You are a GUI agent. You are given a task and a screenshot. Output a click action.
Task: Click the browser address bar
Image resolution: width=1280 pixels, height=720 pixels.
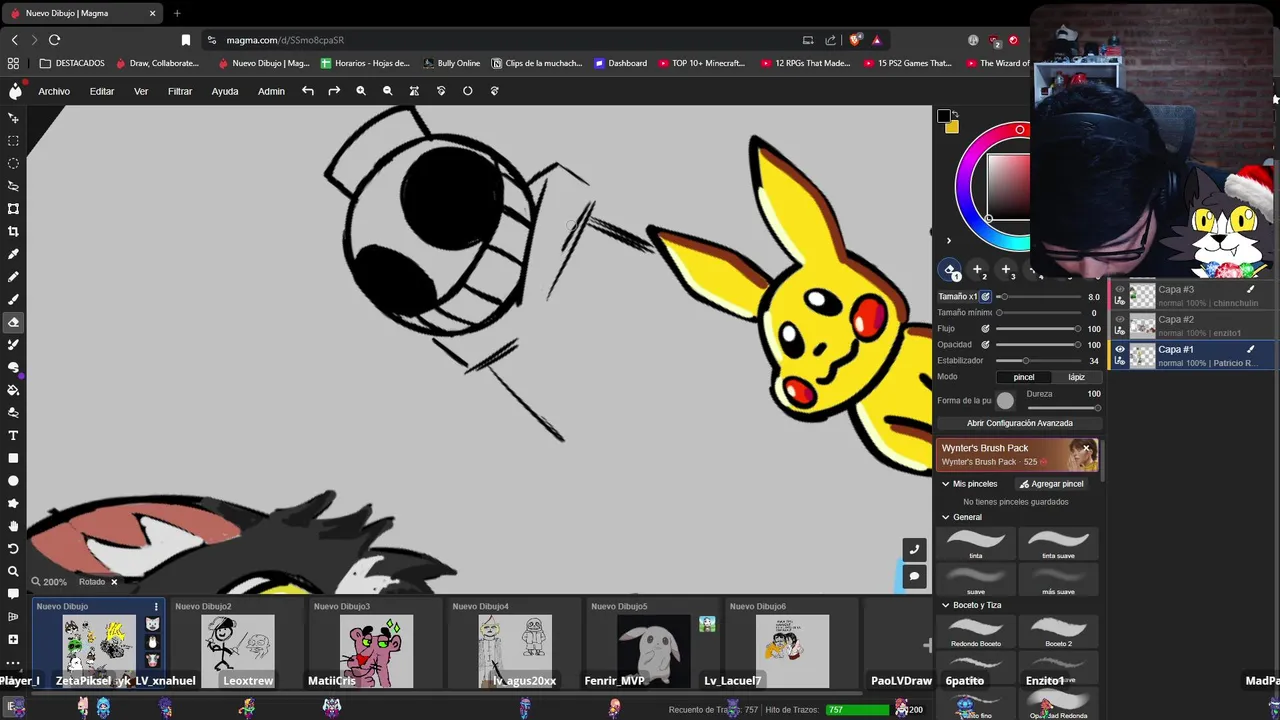pyautogui.click(x=500, y=40)
